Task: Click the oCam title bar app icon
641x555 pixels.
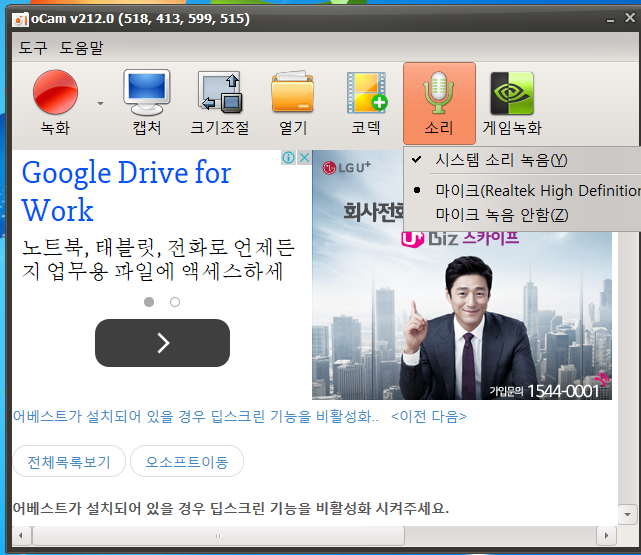Action: (20, 19)
